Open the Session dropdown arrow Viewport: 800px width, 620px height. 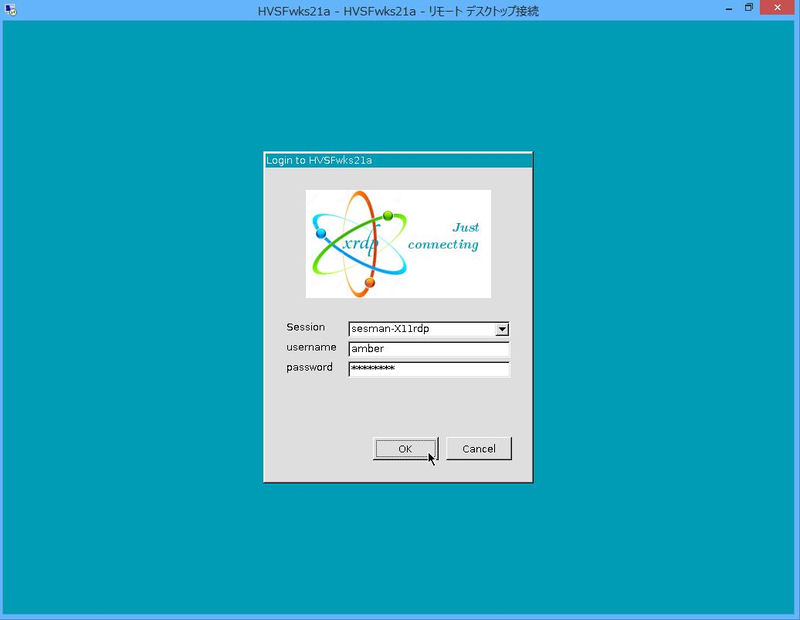pyautogui.click(x=502, y=329)
